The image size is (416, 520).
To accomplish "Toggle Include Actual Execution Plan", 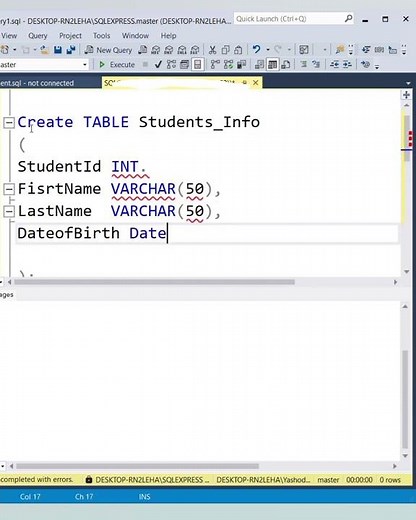I will tap(215, 64).
